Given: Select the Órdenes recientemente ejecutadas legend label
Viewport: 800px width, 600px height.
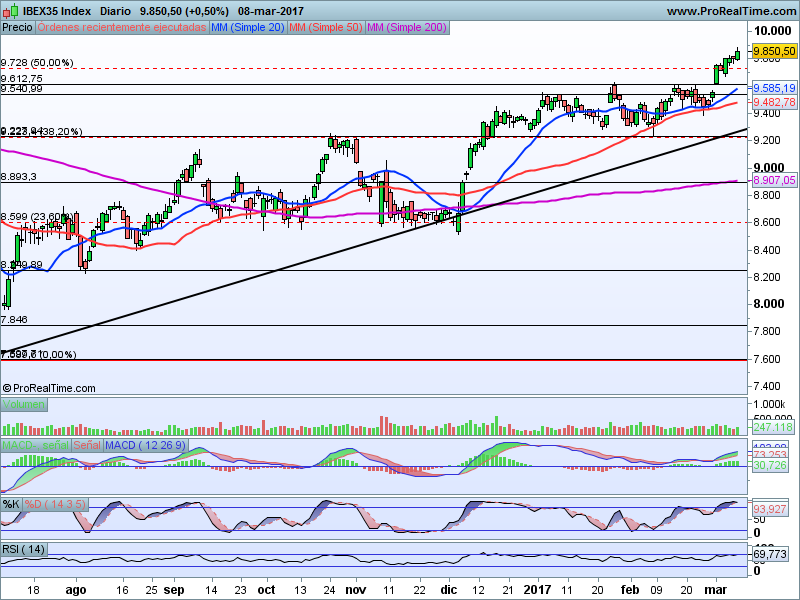Looking at the screenshot, I should pos(122,28).
